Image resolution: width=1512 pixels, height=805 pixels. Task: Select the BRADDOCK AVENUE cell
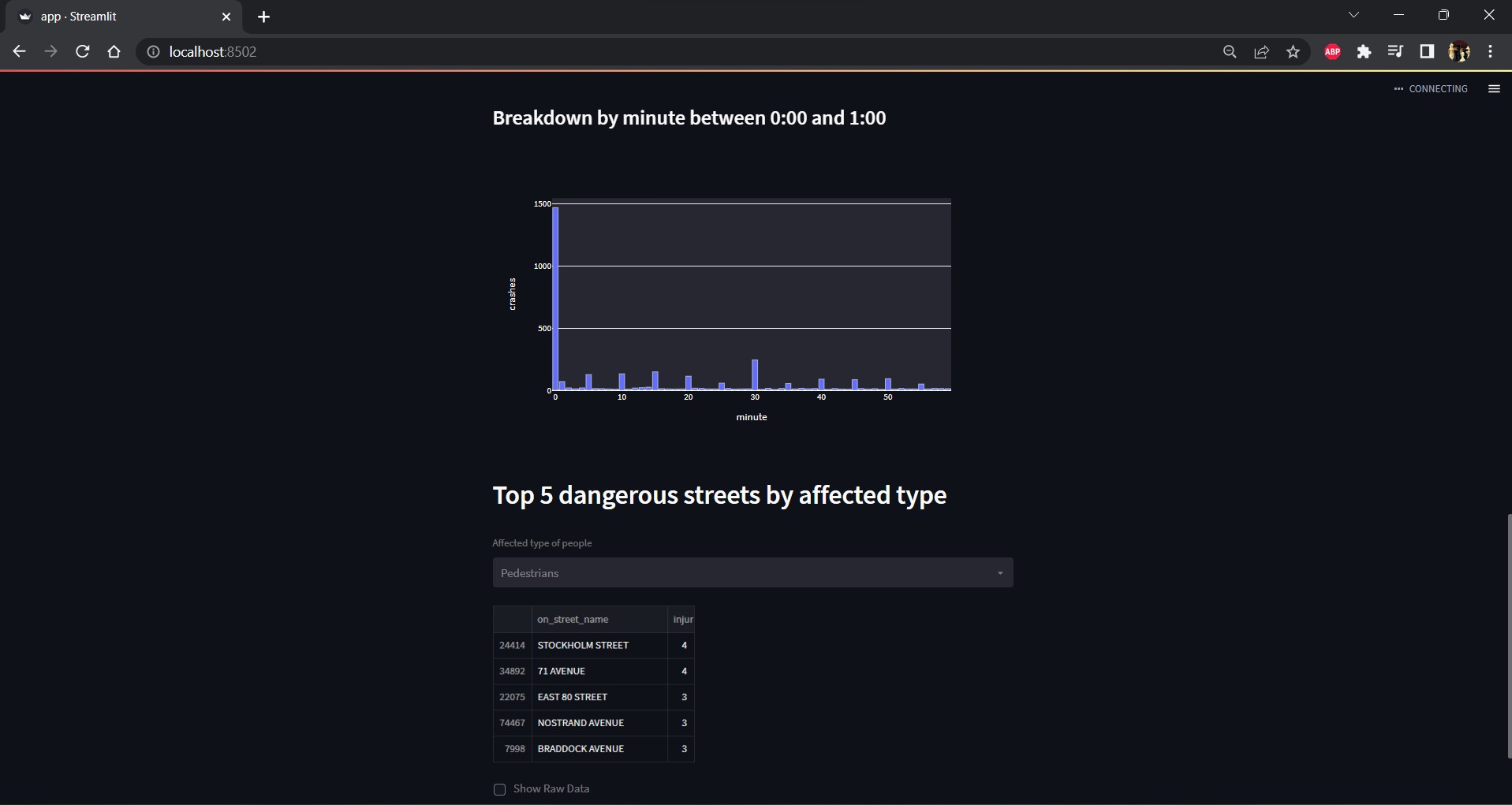pyautogui.click(x=599, y=749)
